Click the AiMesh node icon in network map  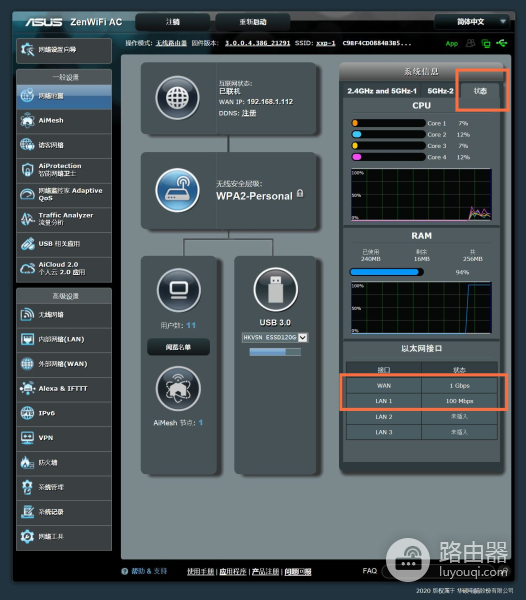[178, 389]
